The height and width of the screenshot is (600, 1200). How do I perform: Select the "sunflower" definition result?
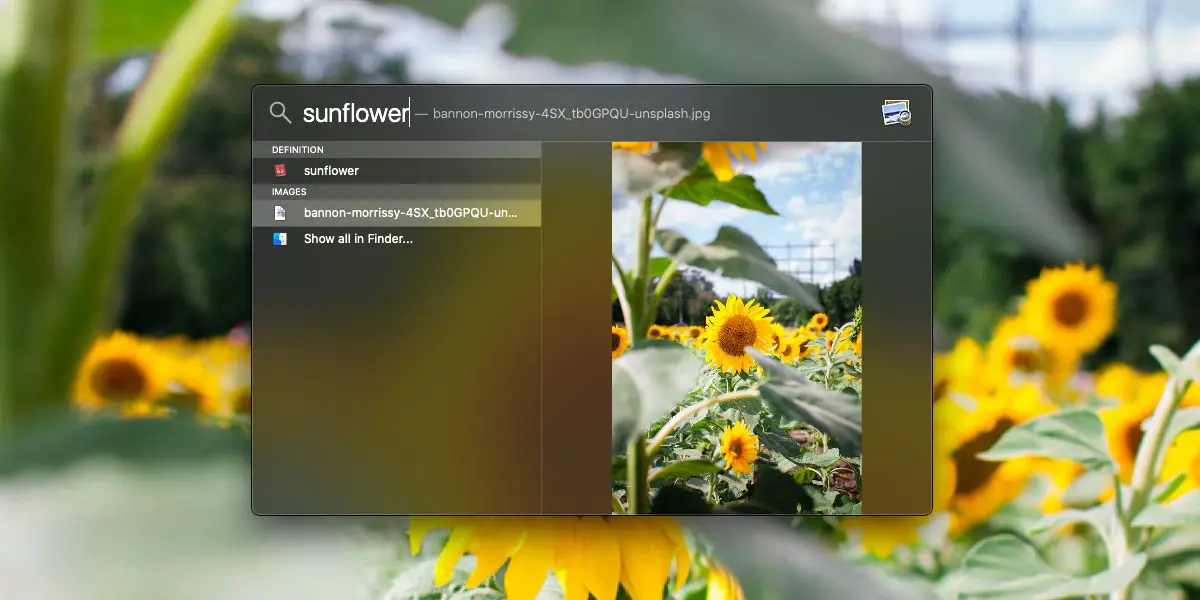[396, 171]
